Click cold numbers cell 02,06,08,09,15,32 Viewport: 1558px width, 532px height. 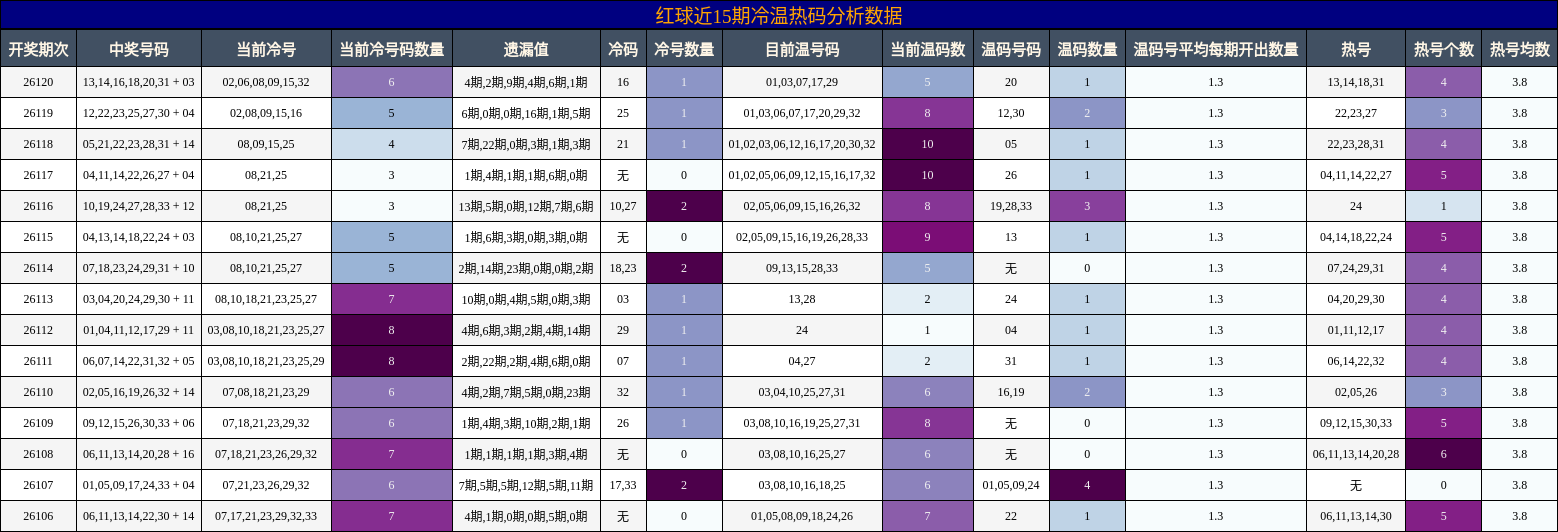[266, 82]
